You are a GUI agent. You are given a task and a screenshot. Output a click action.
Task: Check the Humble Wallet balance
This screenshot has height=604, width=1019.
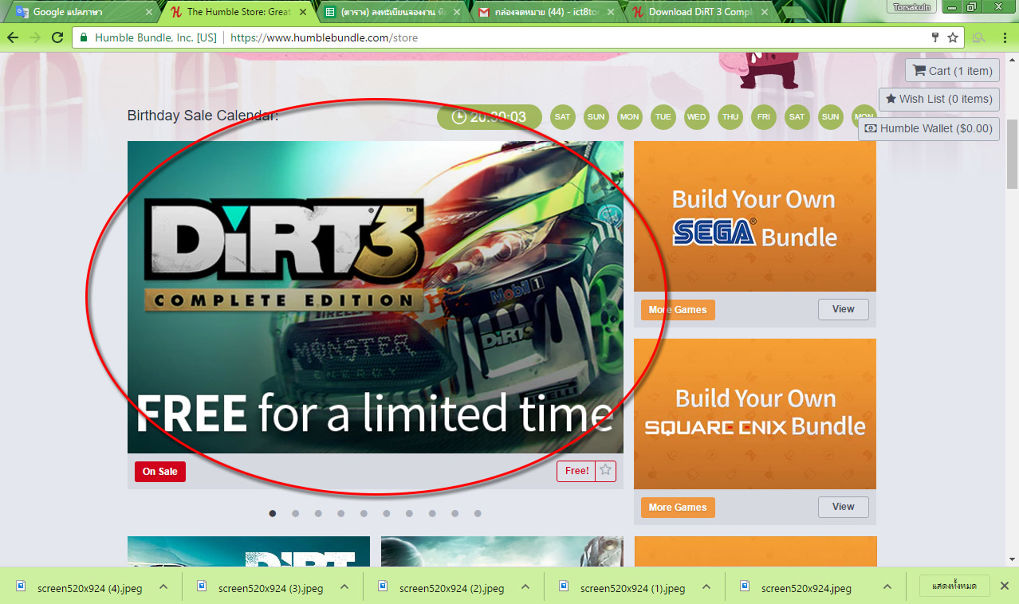point(928,128)
